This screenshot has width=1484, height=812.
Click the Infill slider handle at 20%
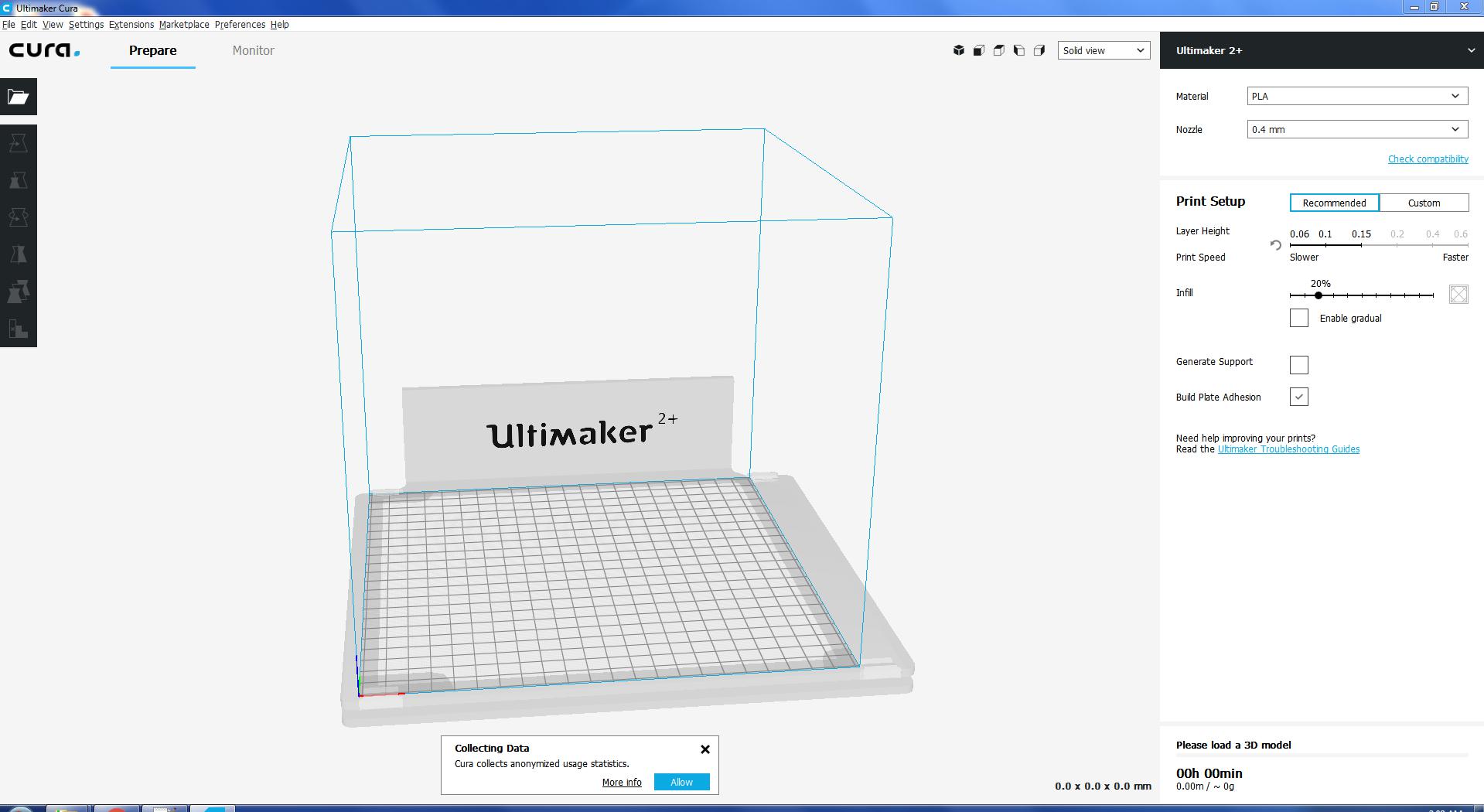click(1319, 295)
